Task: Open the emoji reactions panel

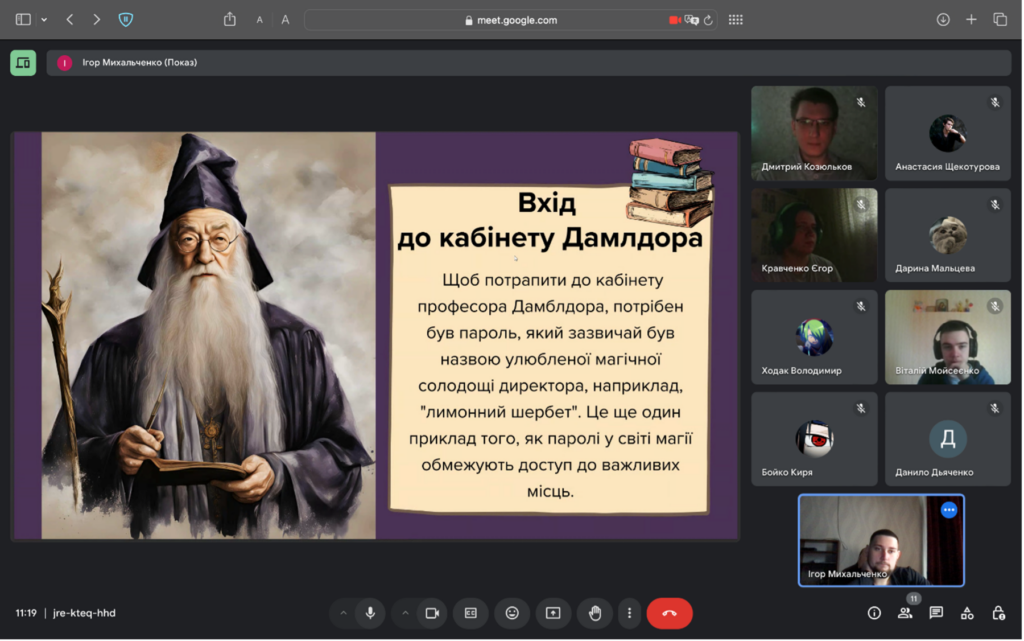Action: click(x=512, y=613)
